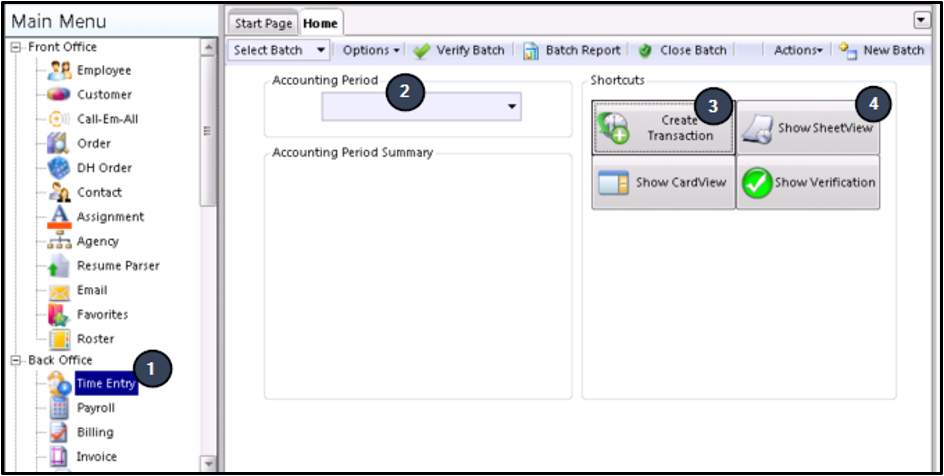Click the Favorites text label
Image resolution: width=944 pixels, height=476 pixels.
pyautogui.click(x=102, y=314)
